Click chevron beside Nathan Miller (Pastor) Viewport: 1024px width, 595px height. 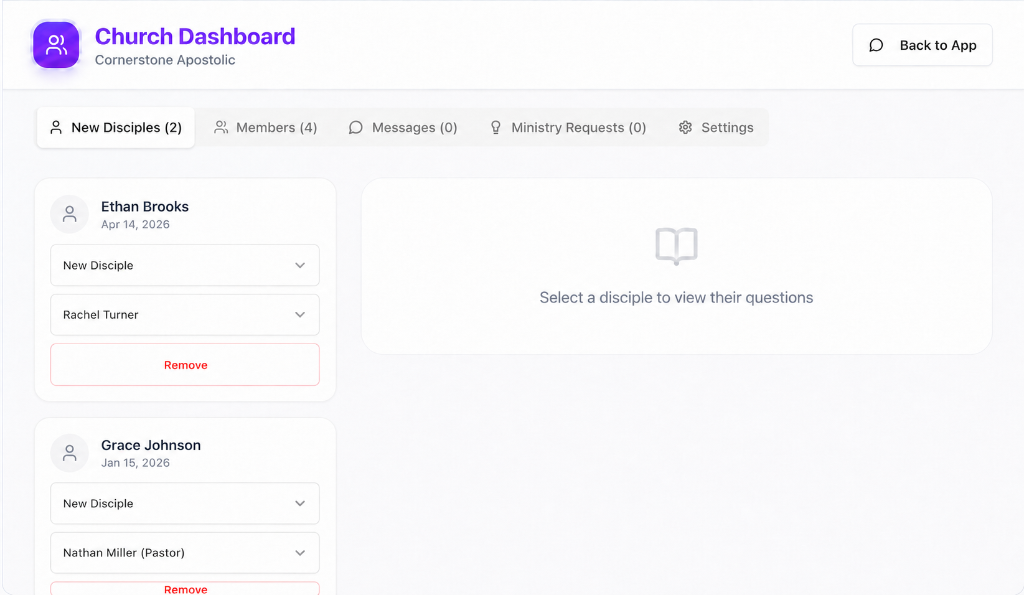click(x=300, y=553)
